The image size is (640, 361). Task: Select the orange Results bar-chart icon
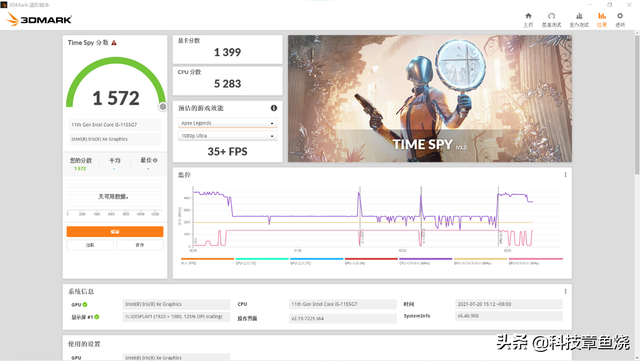point(602,19)
